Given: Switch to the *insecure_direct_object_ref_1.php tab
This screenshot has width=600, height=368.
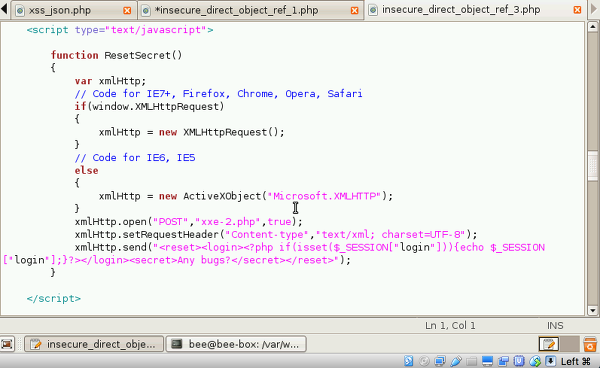Looking at the screenshot, I should [x=251, y=10].
